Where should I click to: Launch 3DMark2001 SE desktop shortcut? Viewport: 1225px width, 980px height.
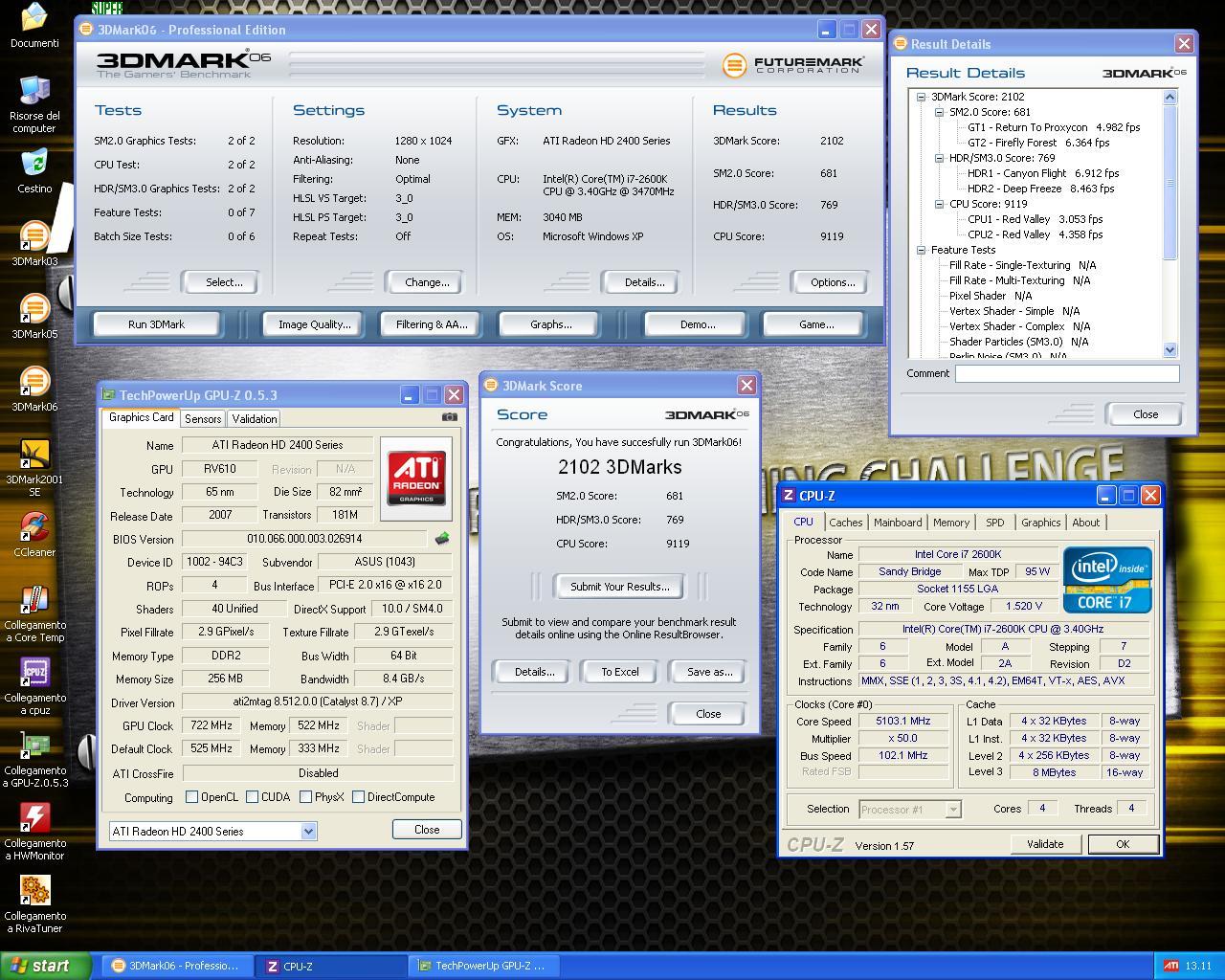[34, 468]
